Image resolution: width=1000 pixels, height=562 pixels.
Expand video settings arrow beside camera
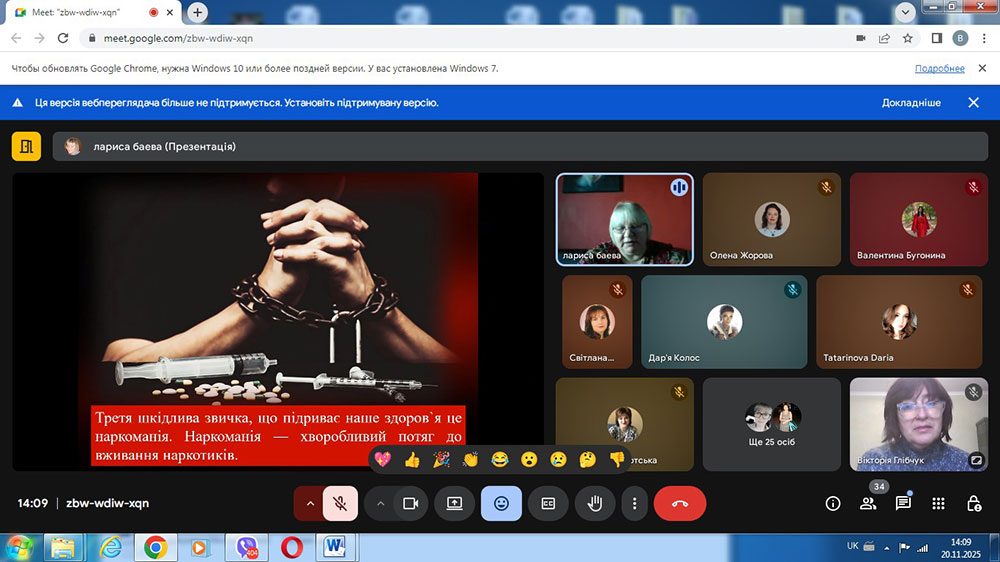click(x=380, y=504)
